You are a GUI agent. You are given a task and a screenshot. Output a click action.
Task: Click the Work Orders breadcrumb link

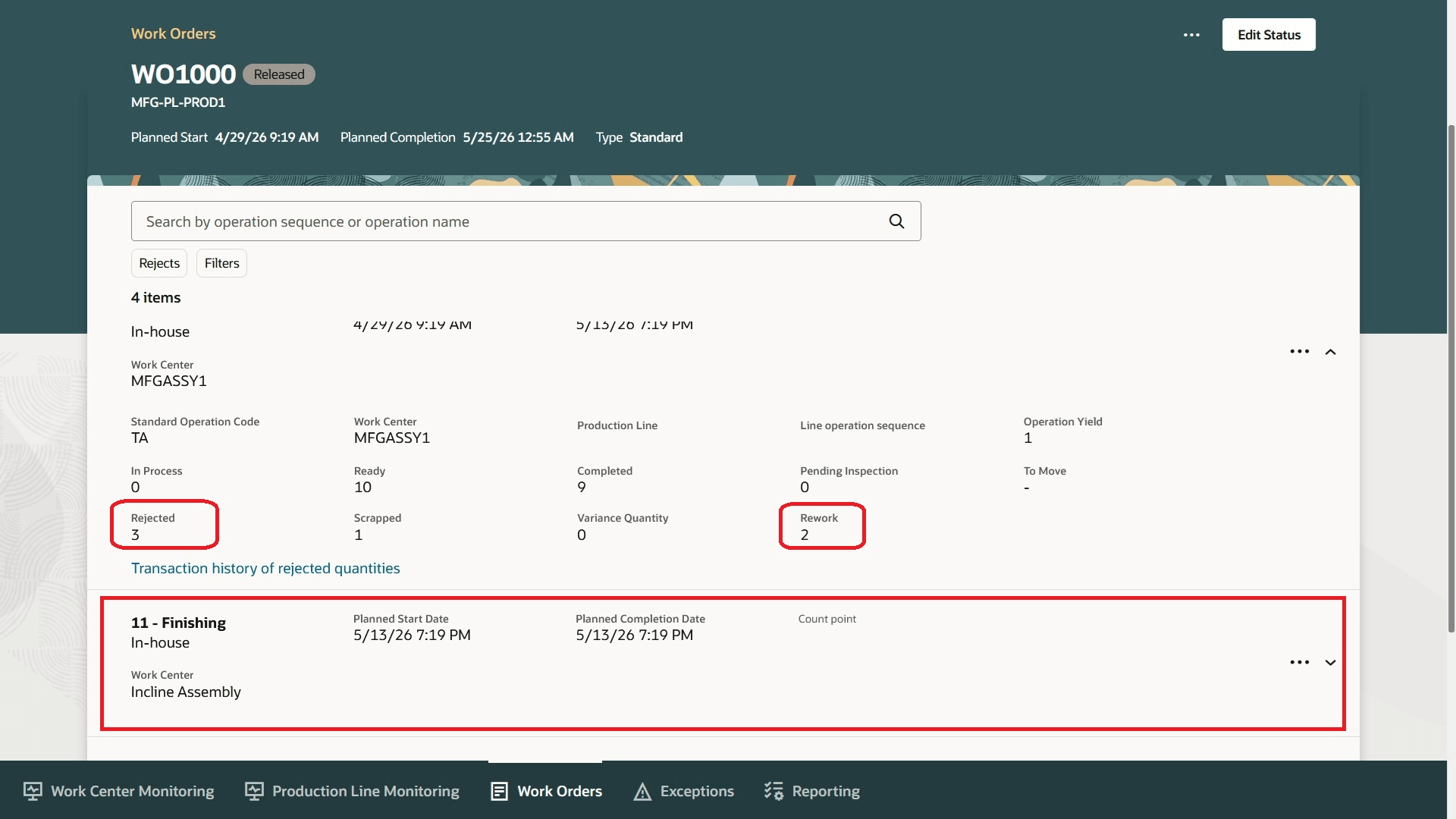tap(173, 33)
